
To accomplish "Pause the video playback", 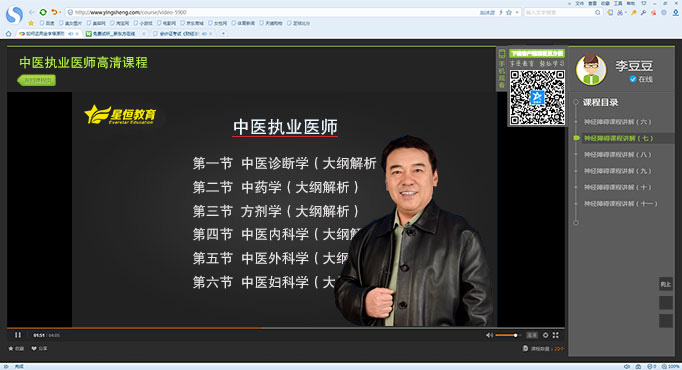I will tap(18, 335).
